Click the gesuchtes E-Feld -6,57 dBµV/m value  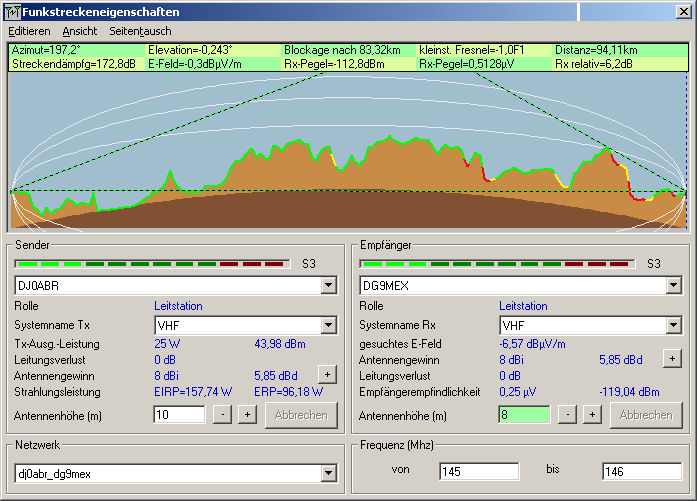coord(532,344)
